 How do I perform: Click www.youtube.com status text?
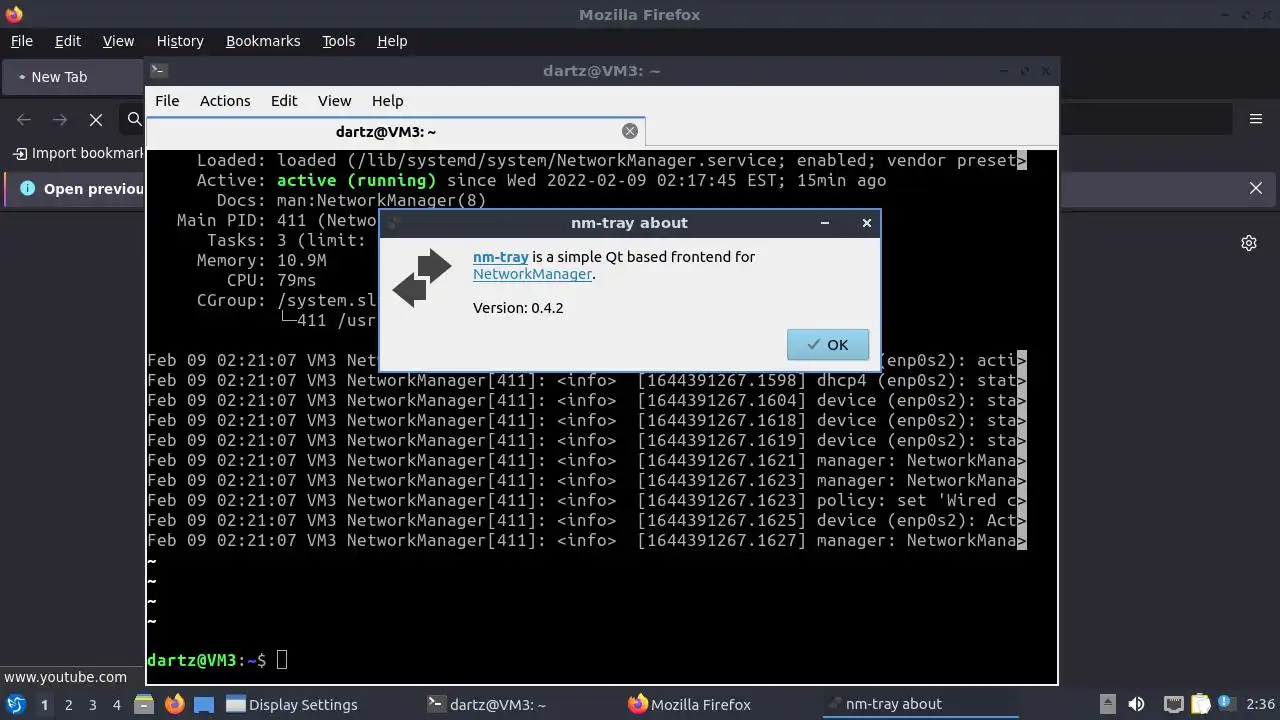click(x=66, y=677)
